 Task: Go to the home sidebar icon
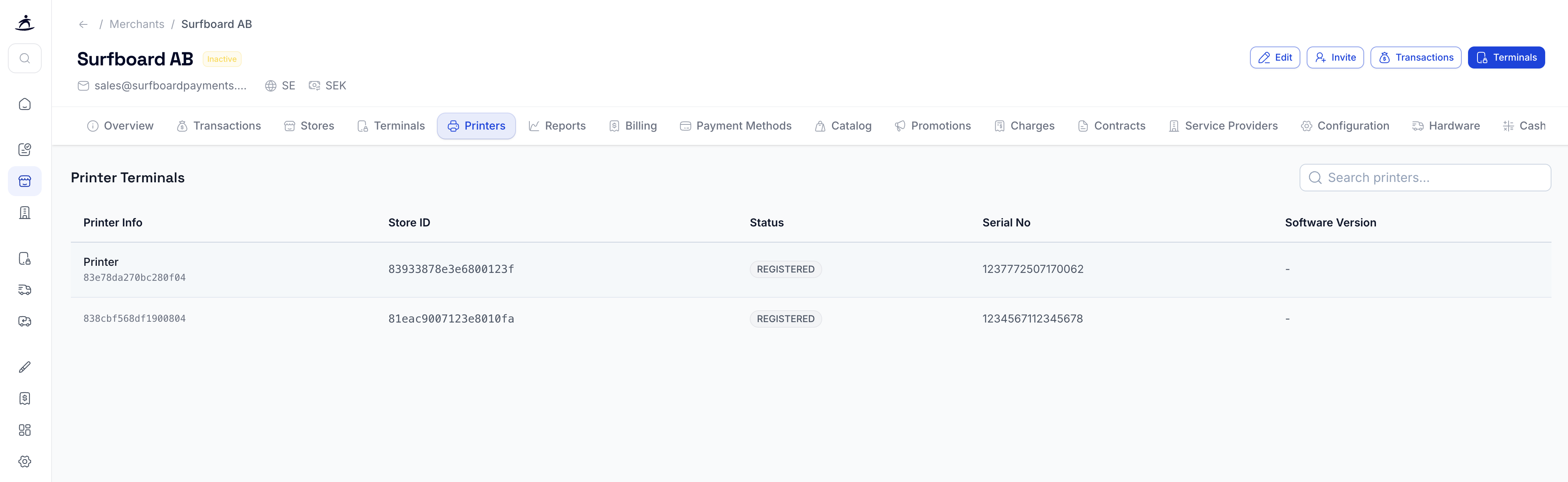25,104
